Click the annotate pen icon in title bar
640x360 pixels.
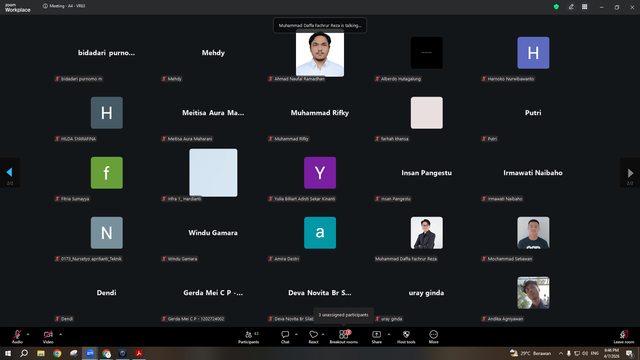(x=571, y=7)
